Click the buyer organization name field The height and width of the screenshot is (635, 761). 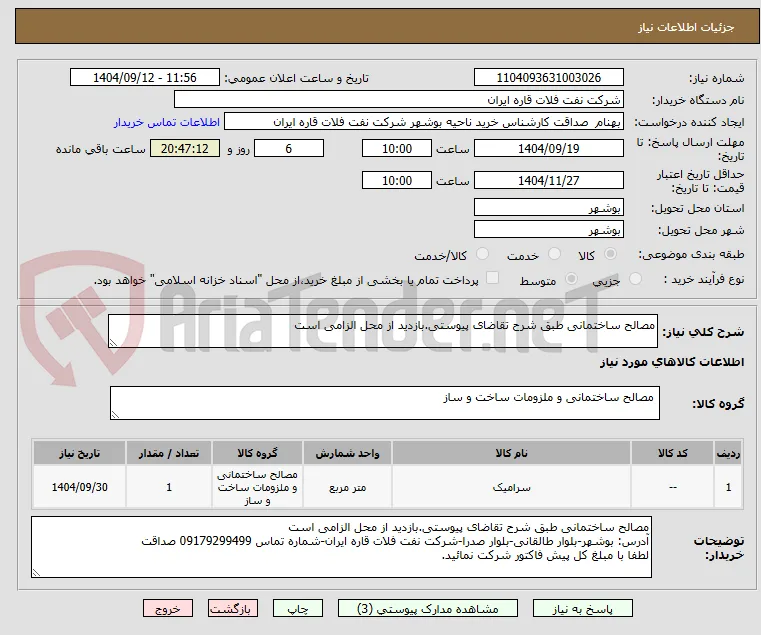(398, 100)
